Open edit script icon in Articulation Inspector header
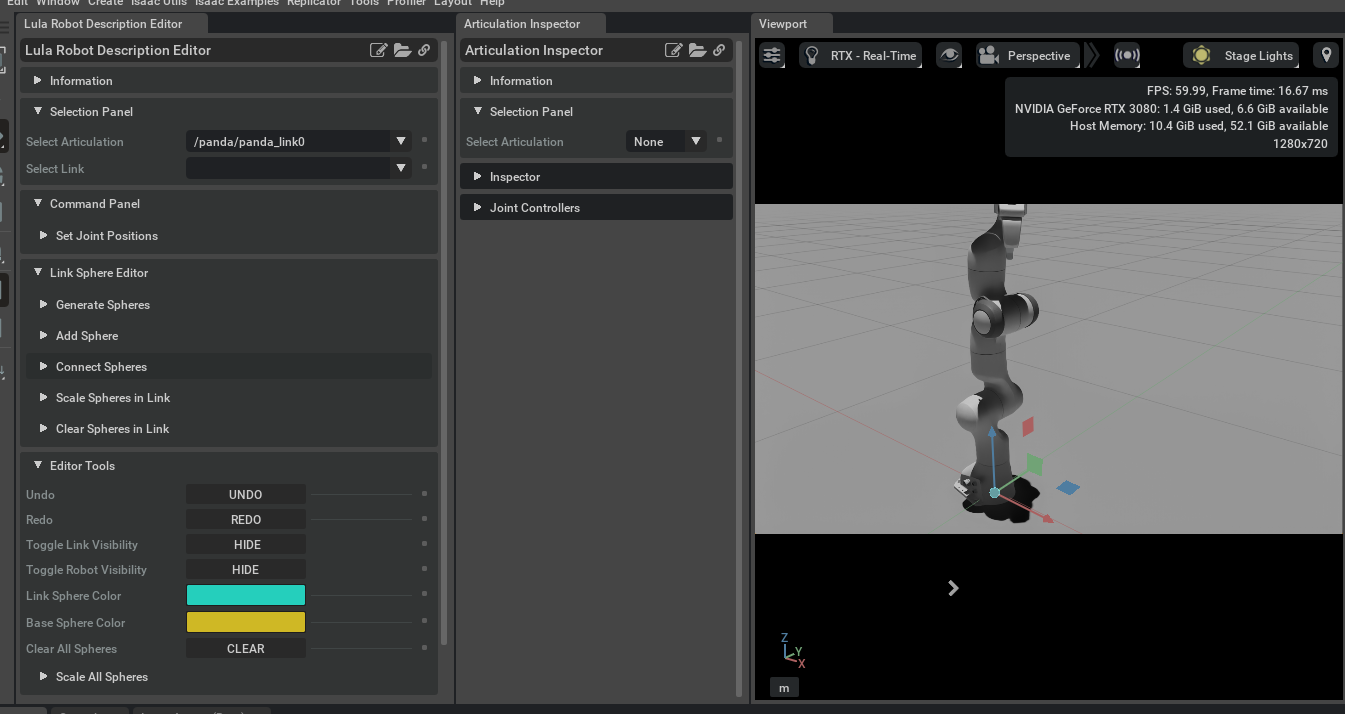The height and width of the screenshot is (714, 1345). 674,50
